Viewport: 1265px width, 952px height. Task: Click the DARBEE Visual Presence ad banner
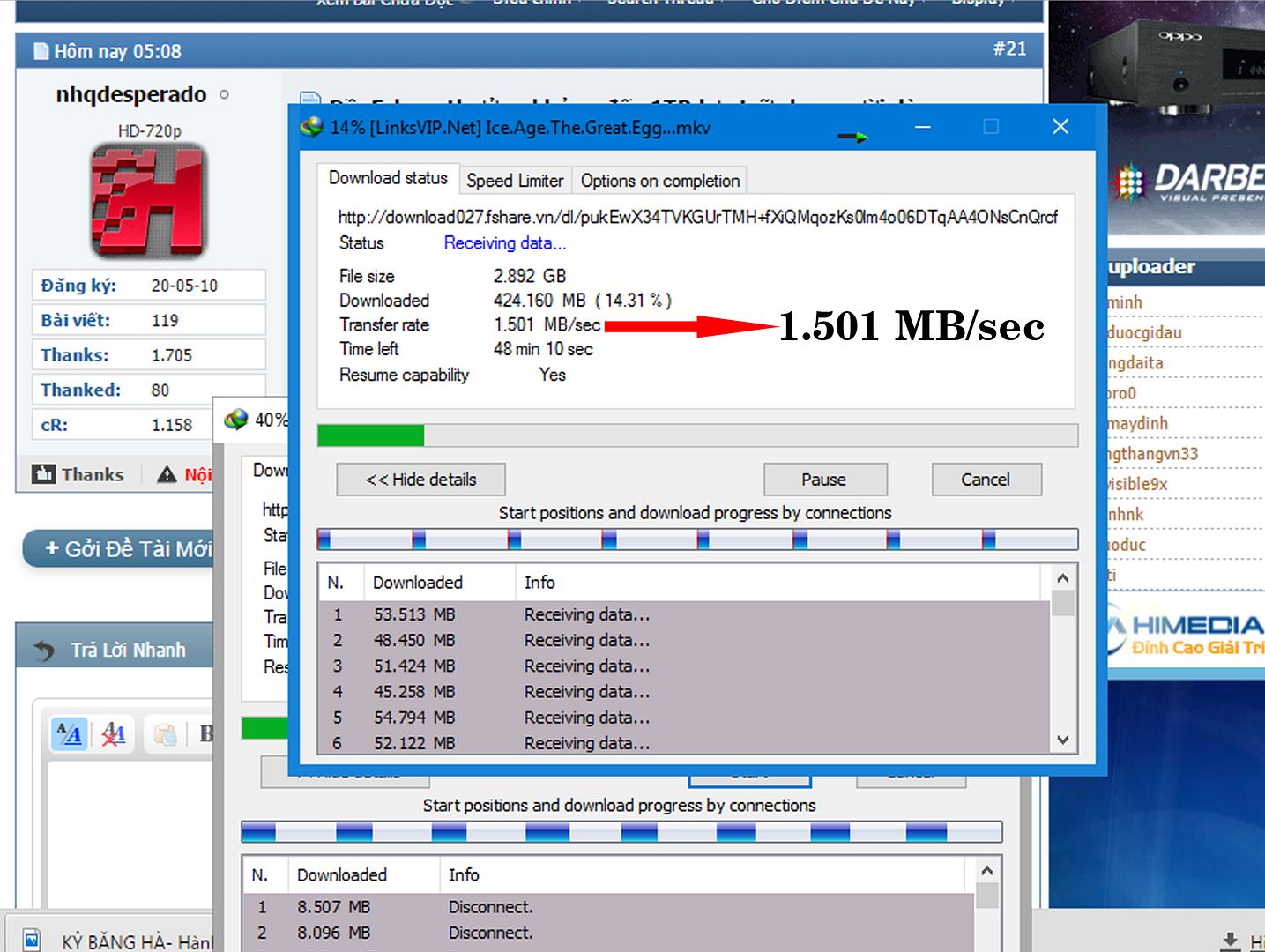click(x=1186, y=183)
